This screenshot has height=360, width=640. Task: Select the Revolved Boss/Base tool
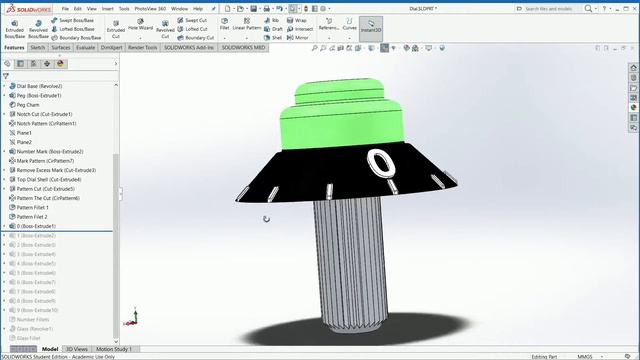click(x=38, y=29)
